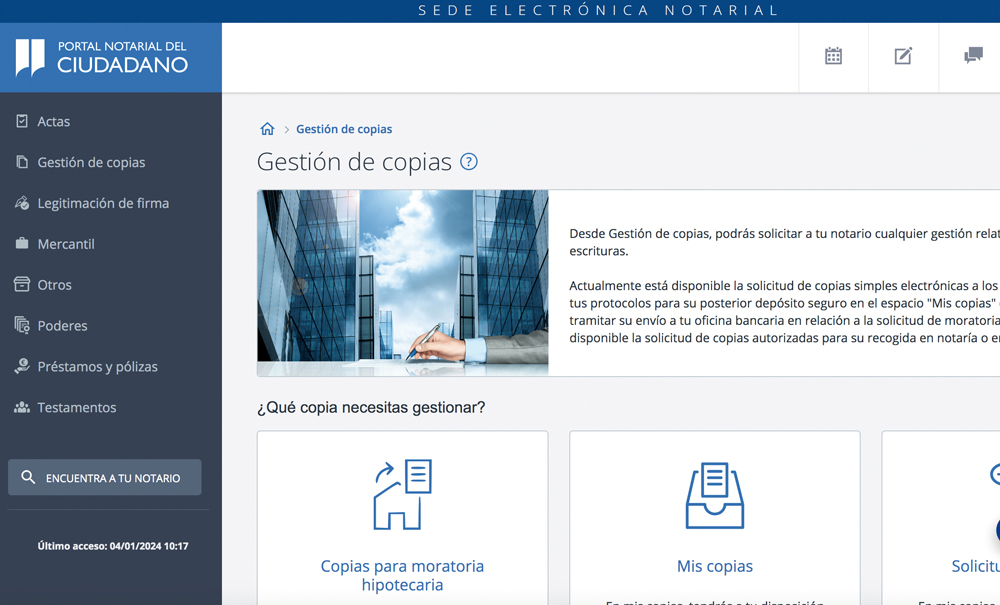Select Testamentos in the sidebar
The image size is (1000, 605).
pos(77,408)
